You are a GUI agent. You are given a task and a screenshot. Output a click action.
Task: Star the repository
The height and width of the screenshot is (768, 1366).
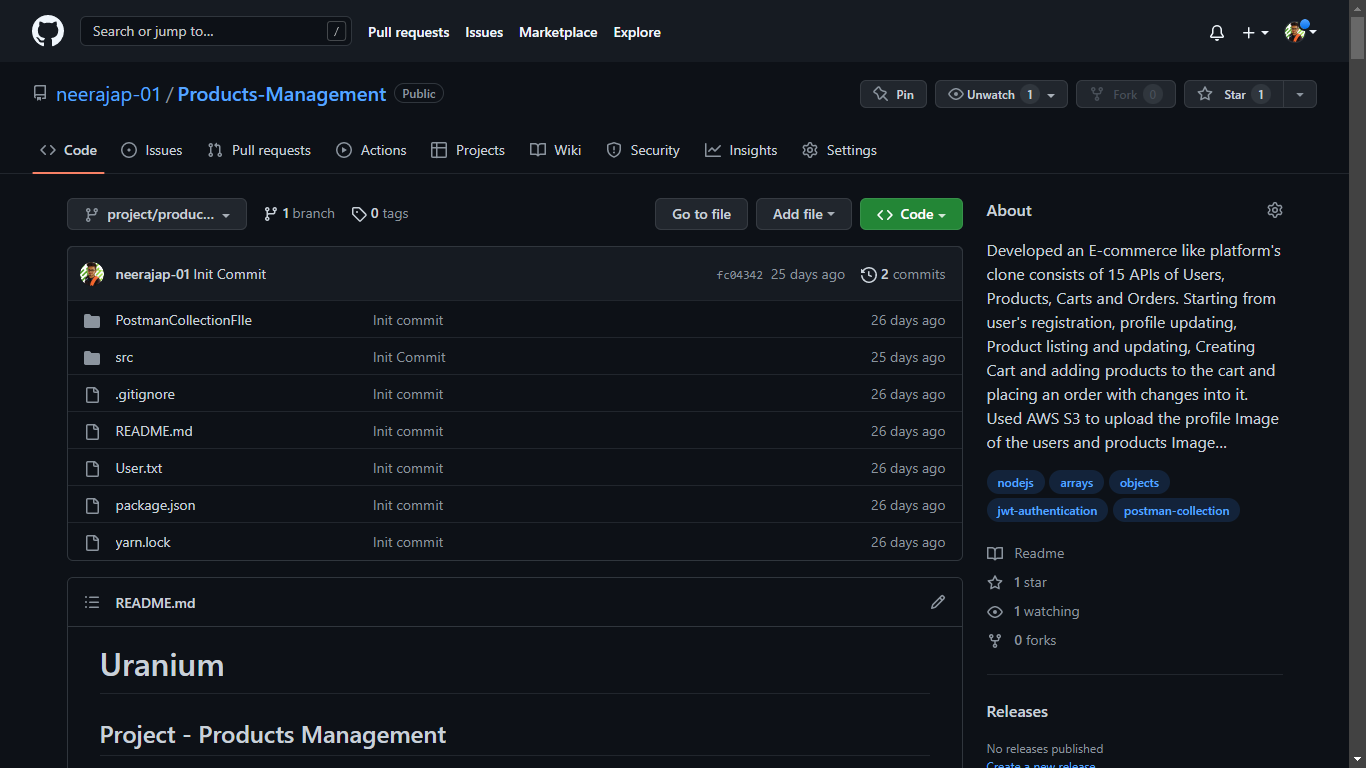tap(1234, 94)
